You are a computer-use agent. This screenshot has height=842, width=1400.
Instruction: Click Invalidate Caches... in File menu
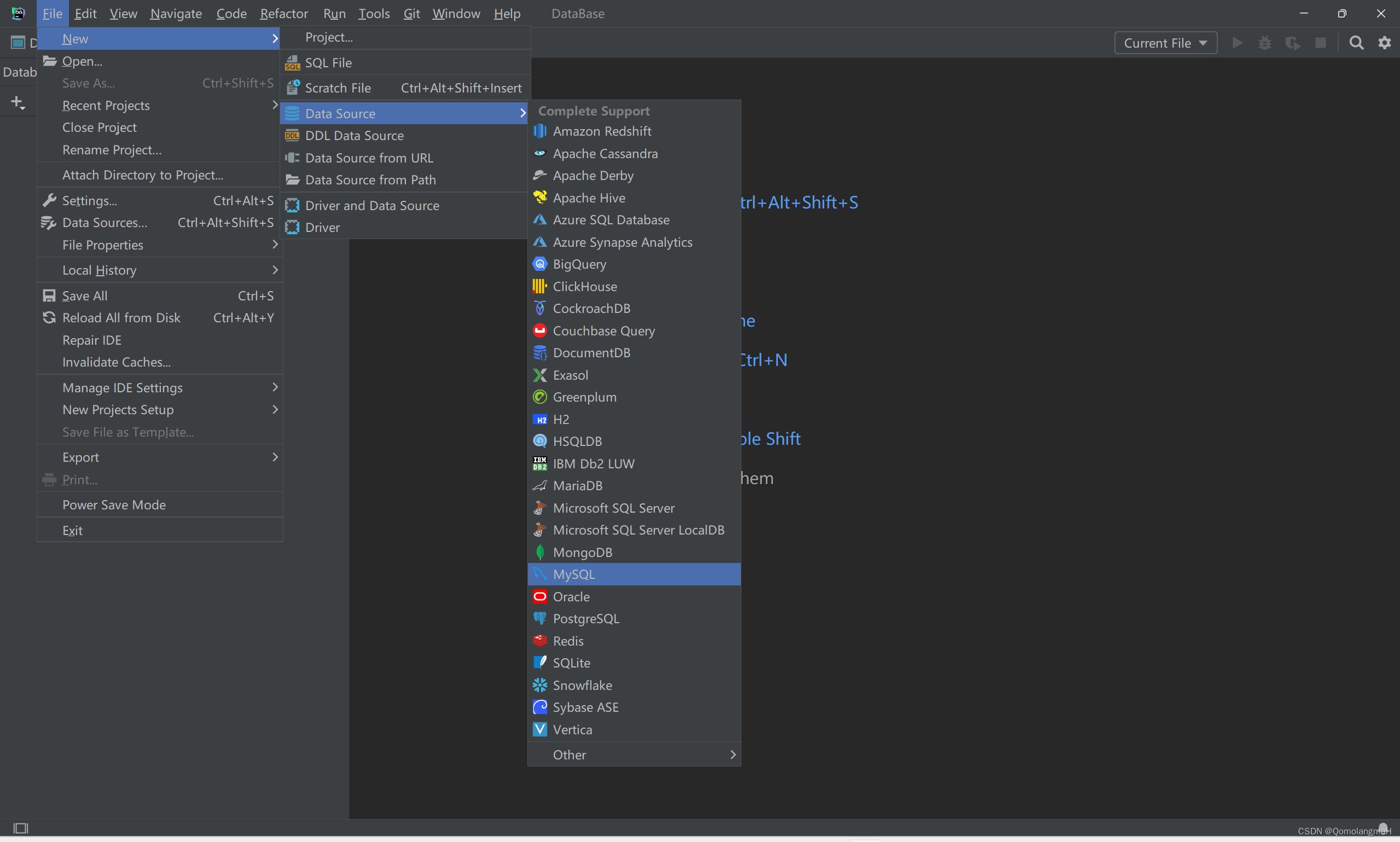tap(117, 362)
